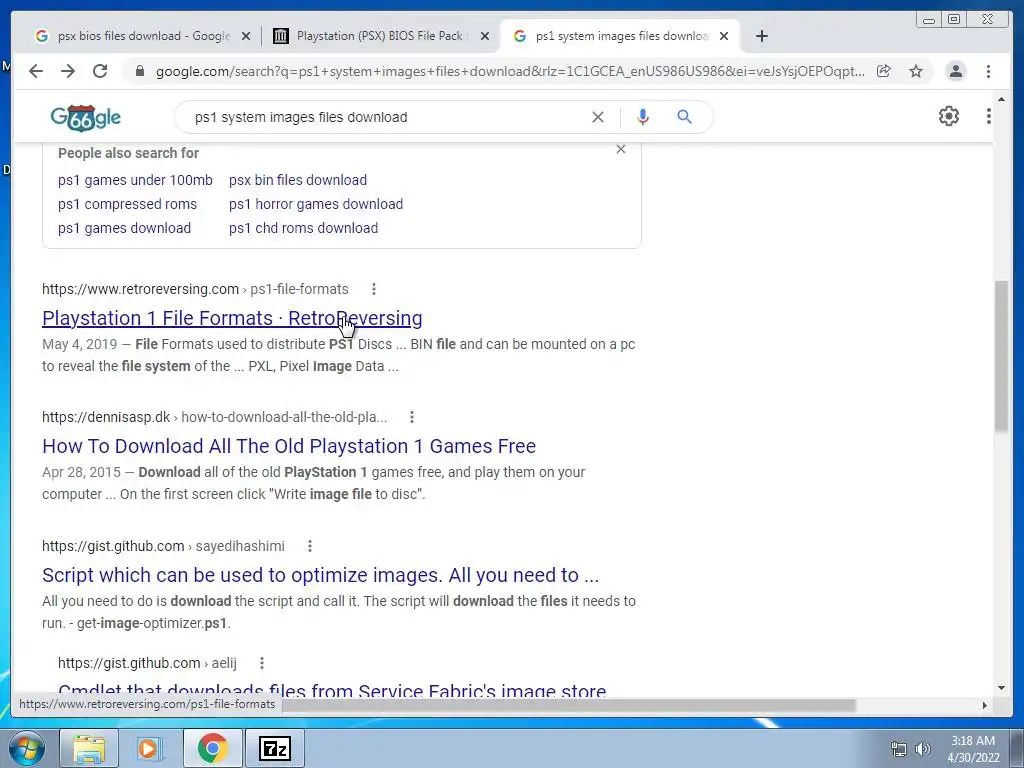Image resolution: width=1024 pixels, height=768 pixels.
Task: Click the retroreversing.com URL breadcrumb
Action: (195, 289)
